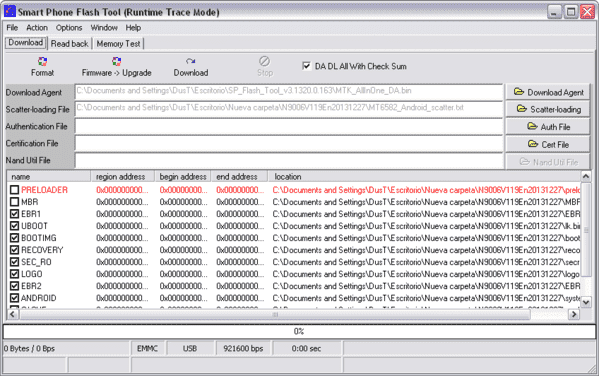Screen dimensions: 599x376
Task: Uncheck the ANDROID partition checkbox
Action: (15, 298)
